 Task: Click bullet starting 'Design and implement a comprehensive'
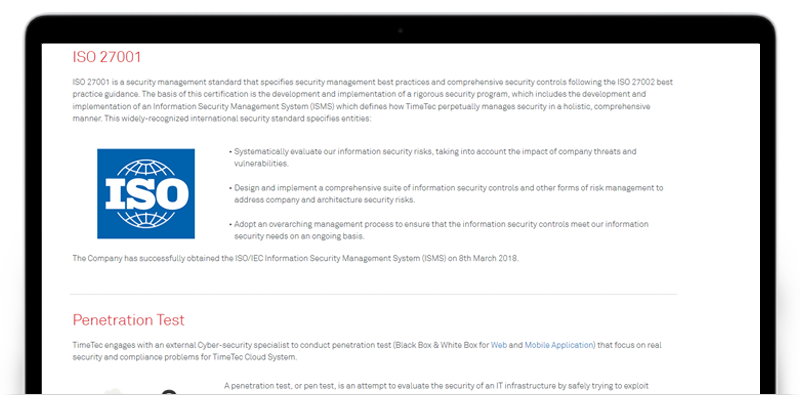(x=446, y=194)
